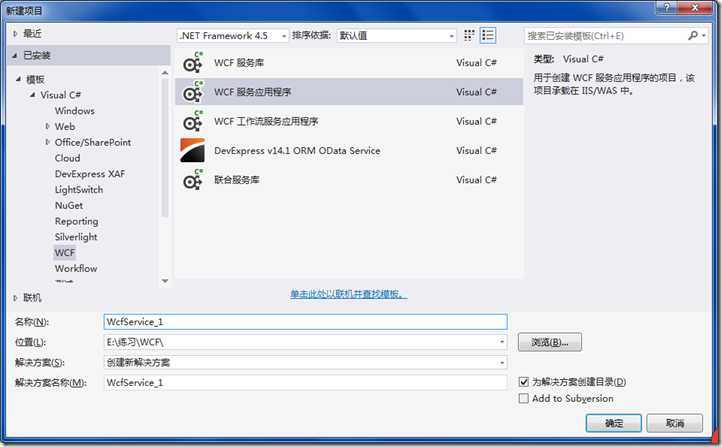The image size is (722, 447).
Task: Click the WCF 工作流服务应用程序 template icon
Action: pos(192,121)
